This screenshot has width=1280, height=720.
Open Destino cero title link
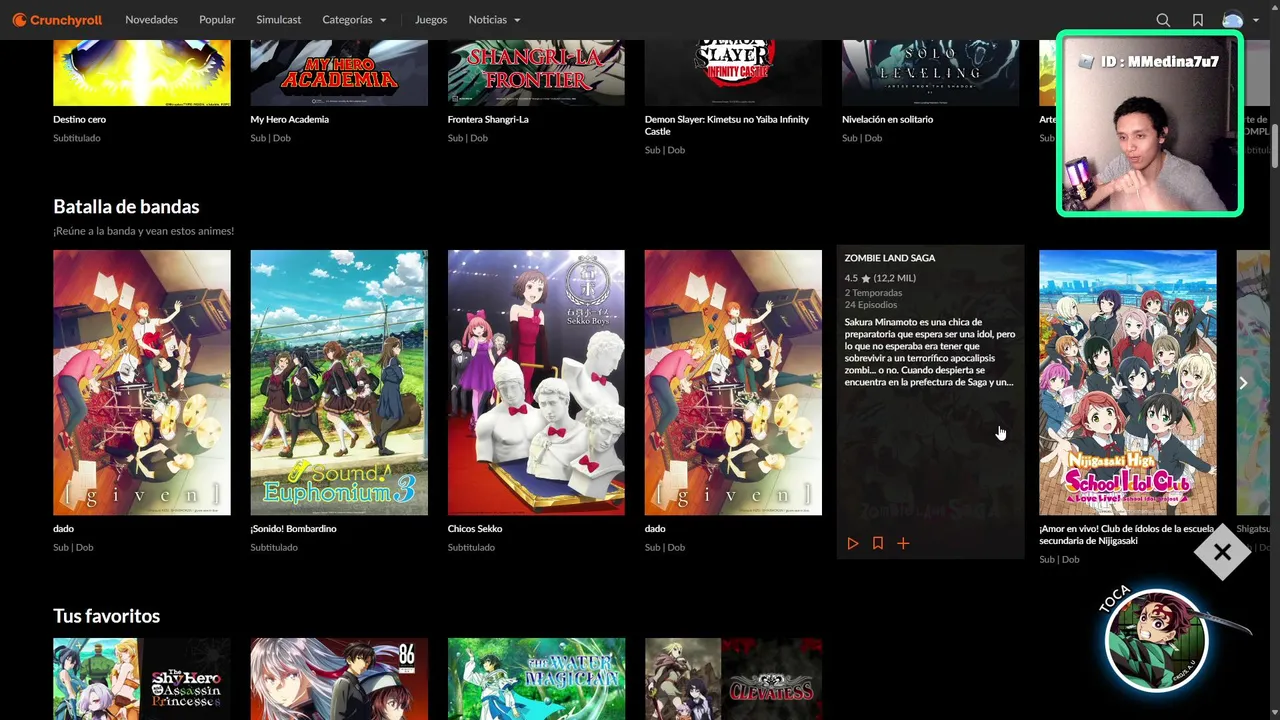tap(79, 119)
